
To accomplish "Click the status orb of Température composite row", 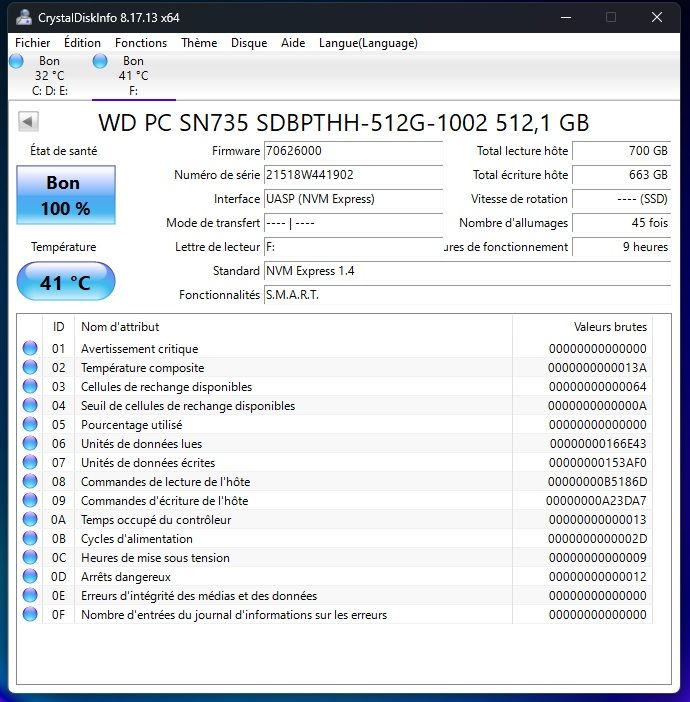I will 30,368.
